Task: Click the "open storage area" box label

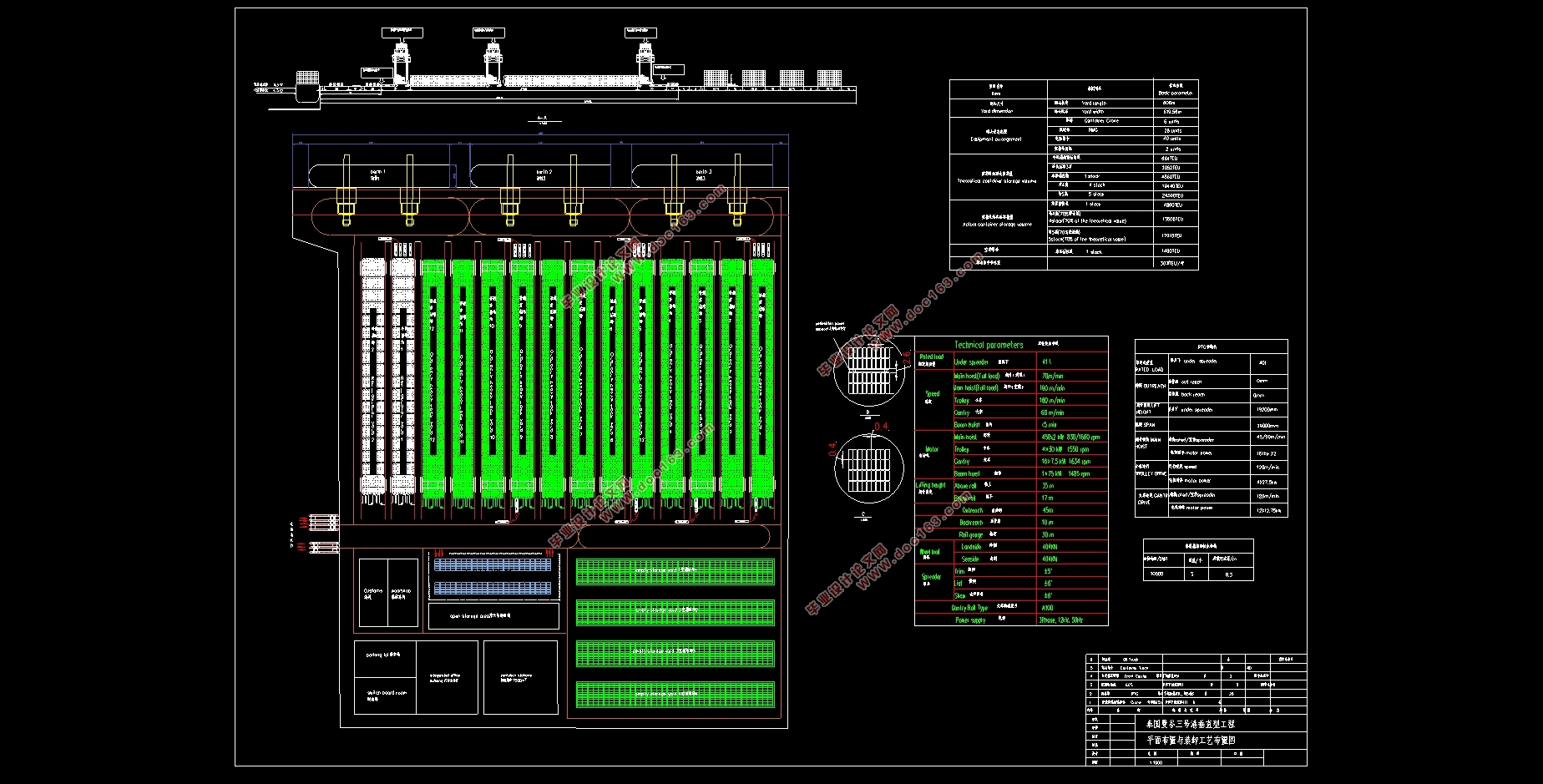Action: point(481,616)
